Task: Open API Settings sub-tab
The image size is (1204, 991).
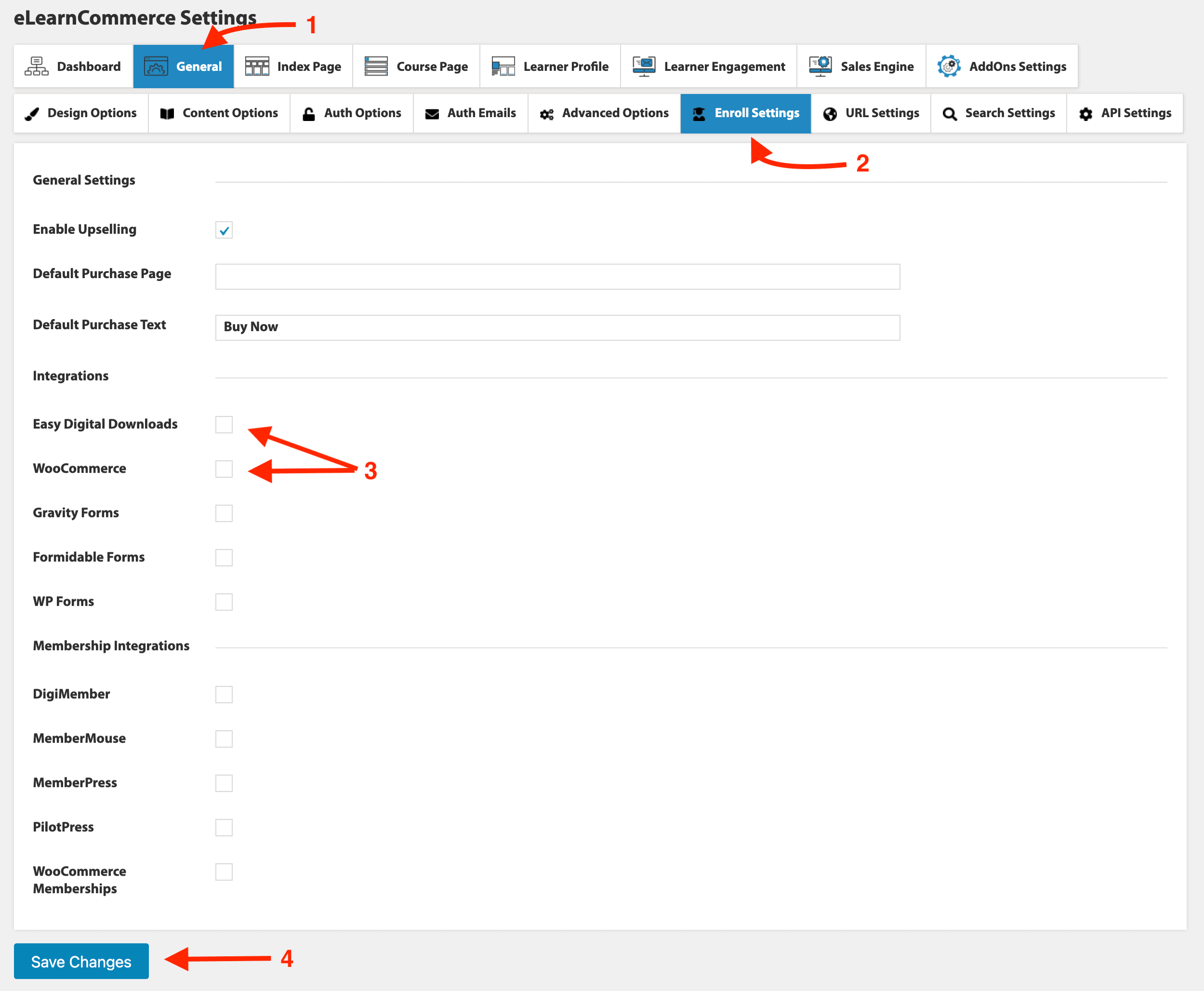Action: [1125, 114]
